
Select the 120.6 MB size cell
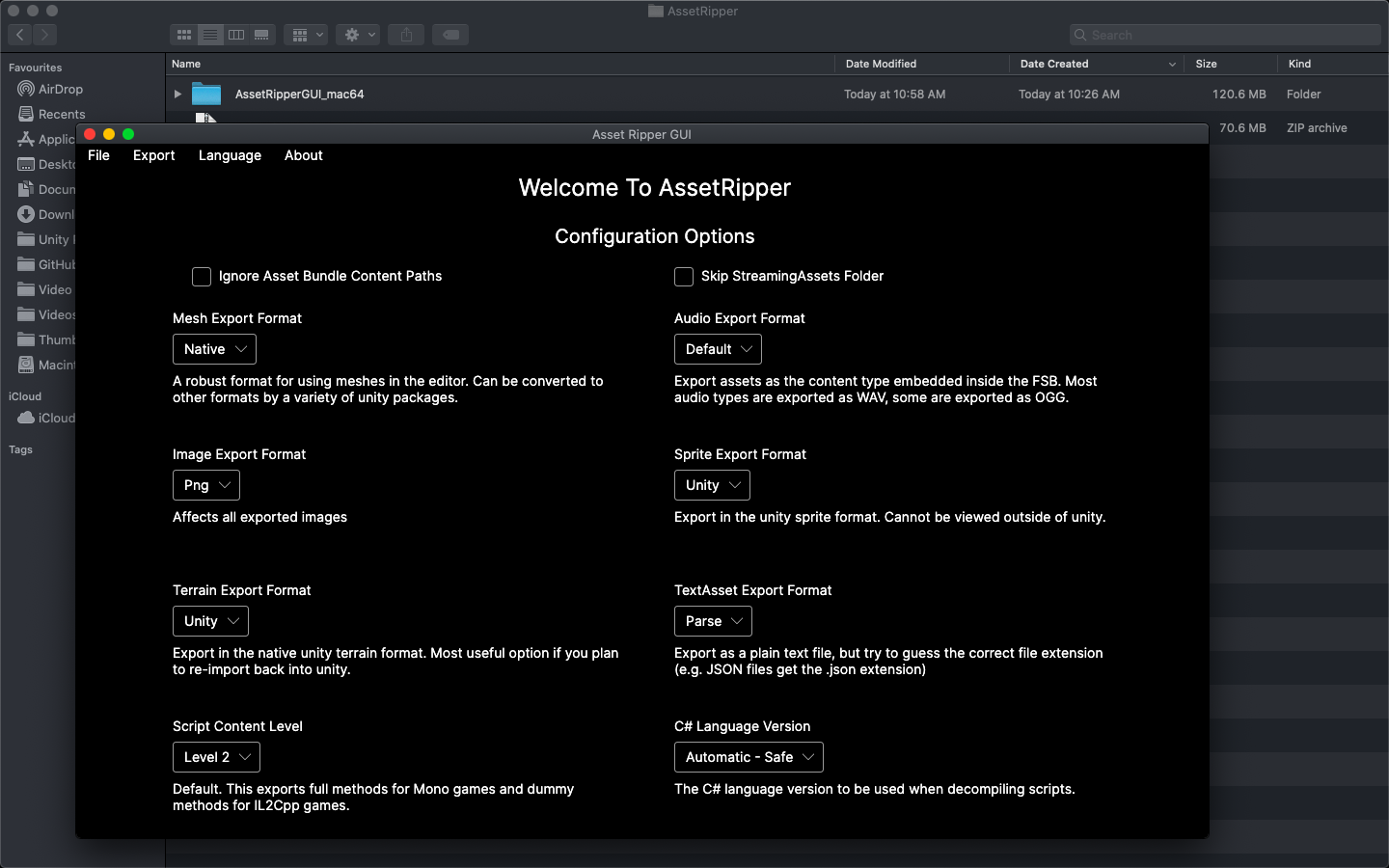1239,95
